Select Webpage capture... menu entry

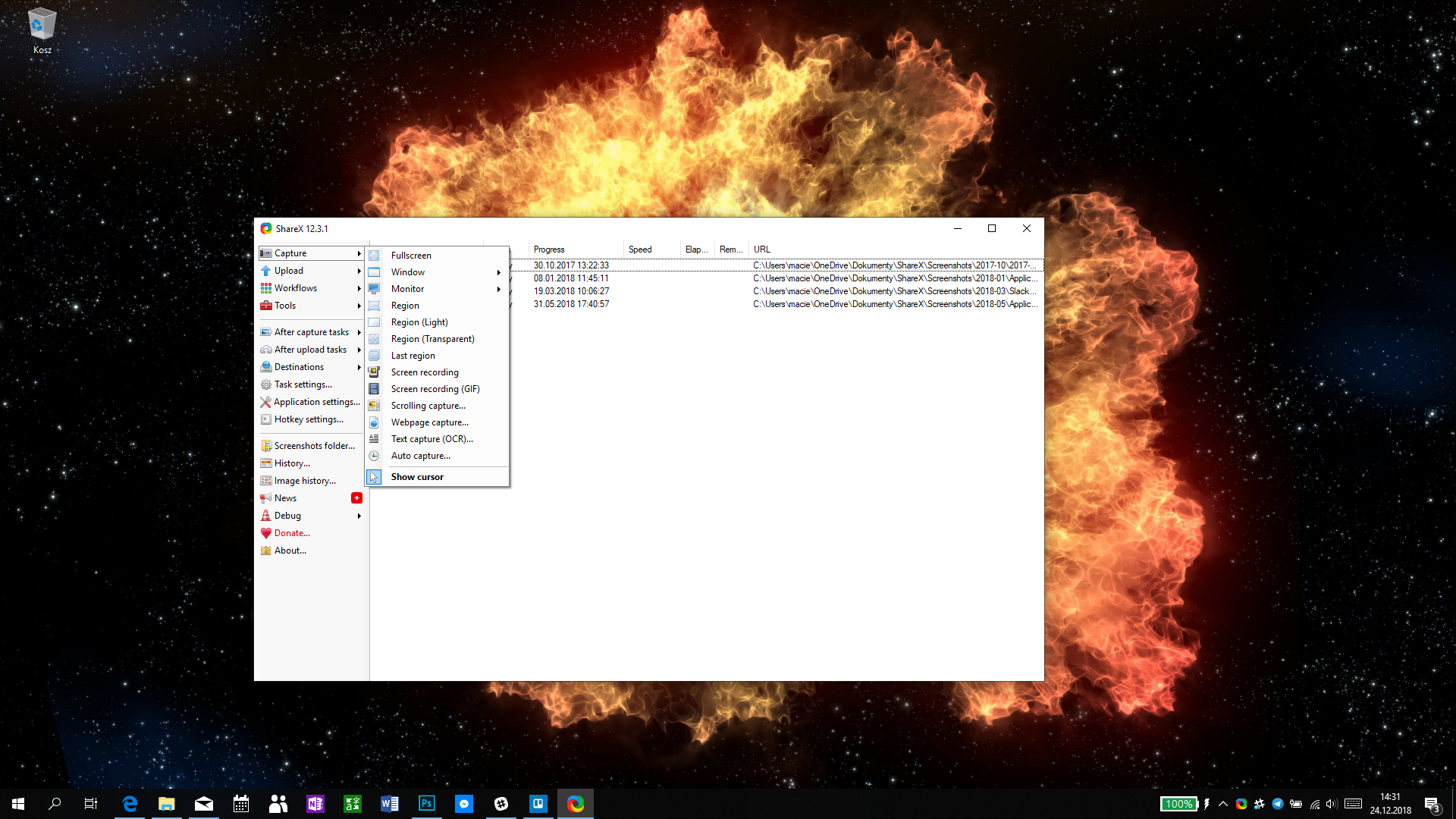(437, 422)
